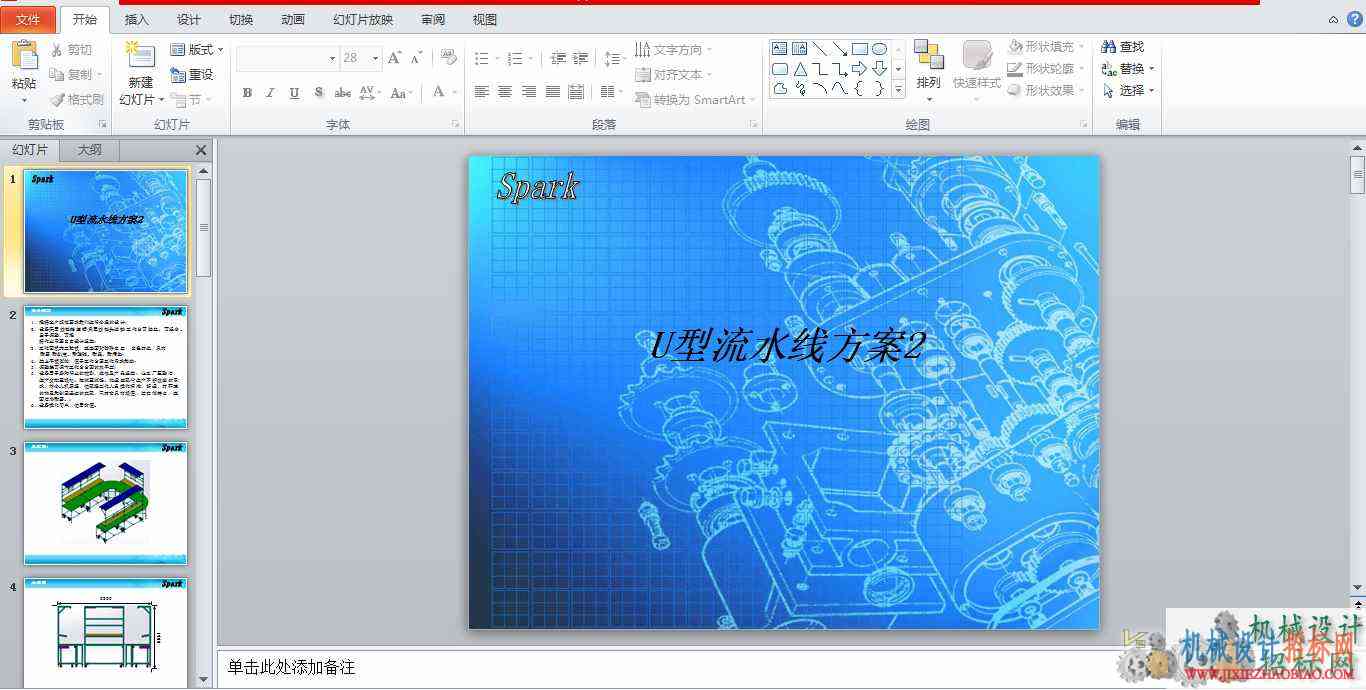Open the Font dialog launcher
This screenshot has height=690, width=1366.
tap(456, 125)
